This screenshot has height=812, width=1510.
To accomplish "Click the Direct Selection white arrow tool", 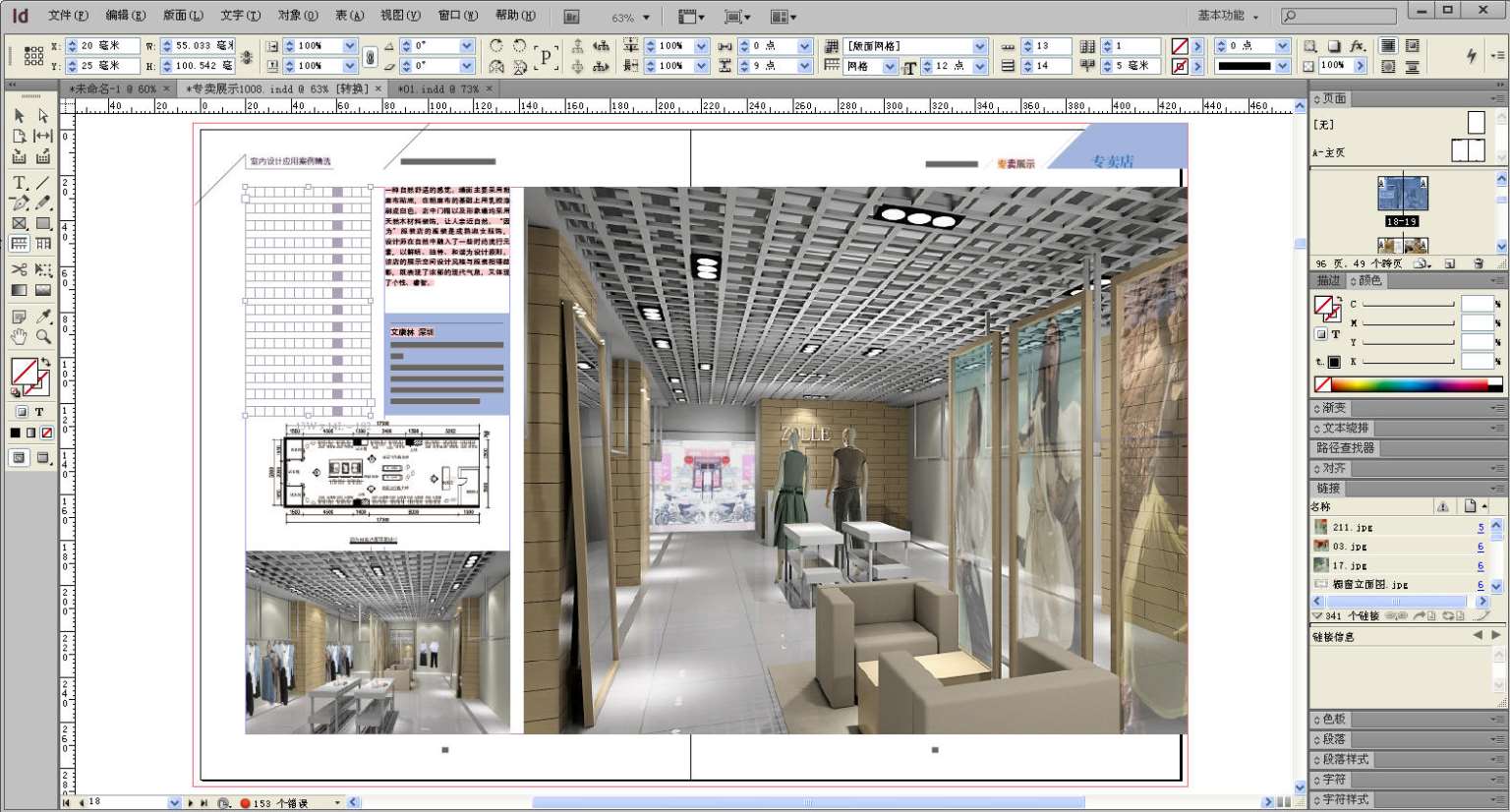I will (x=43, y=116).
